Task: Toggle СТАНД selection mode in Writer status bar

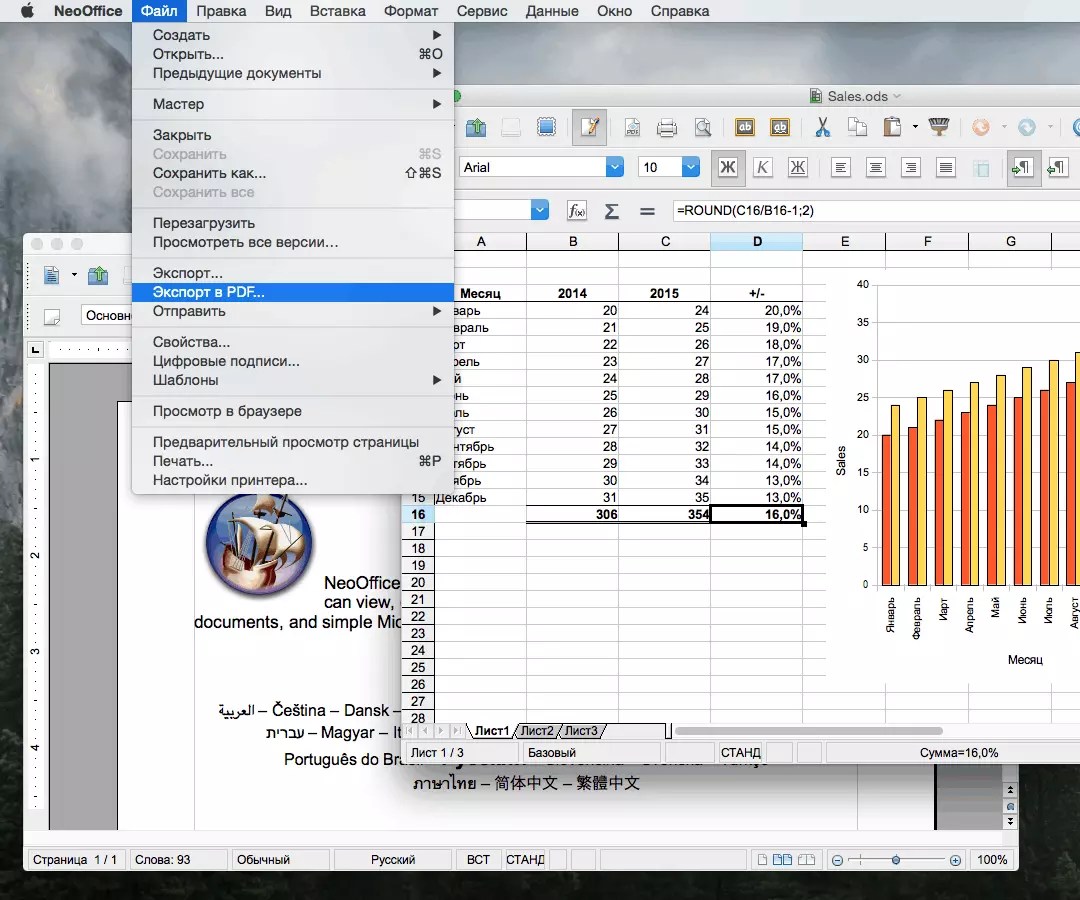Action: point(526,859)
